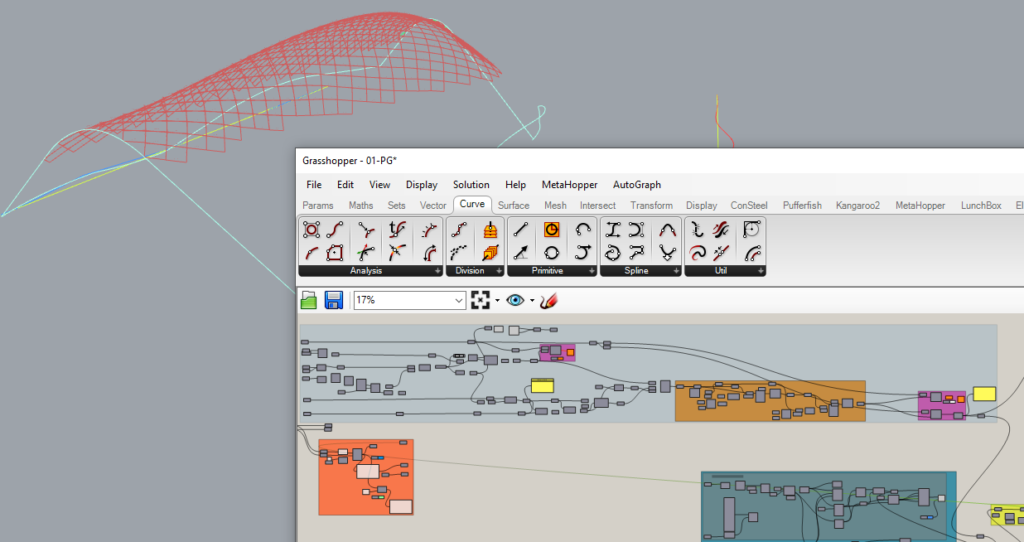Switch to the Params tab

pos(318,205)
